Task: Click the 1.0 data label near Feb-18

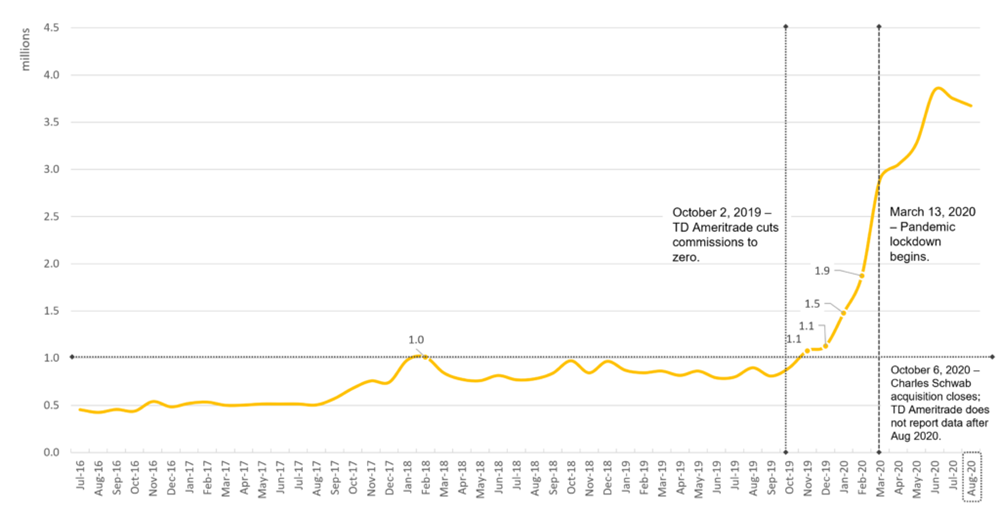Action: (416, 340)
